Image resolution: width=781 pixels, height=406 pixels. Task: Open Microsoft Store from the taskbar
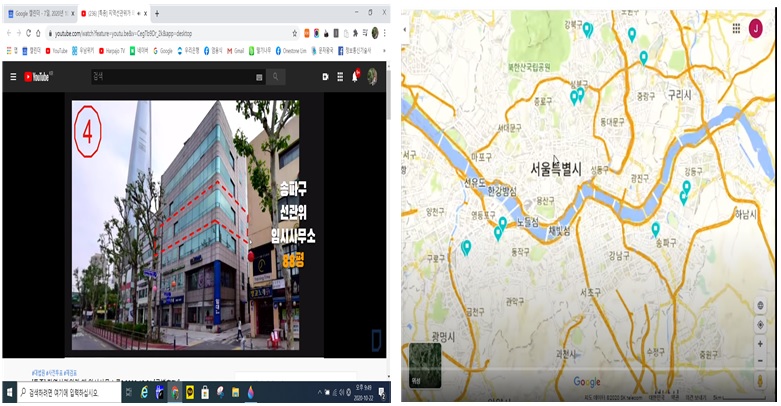coord(205,393)
